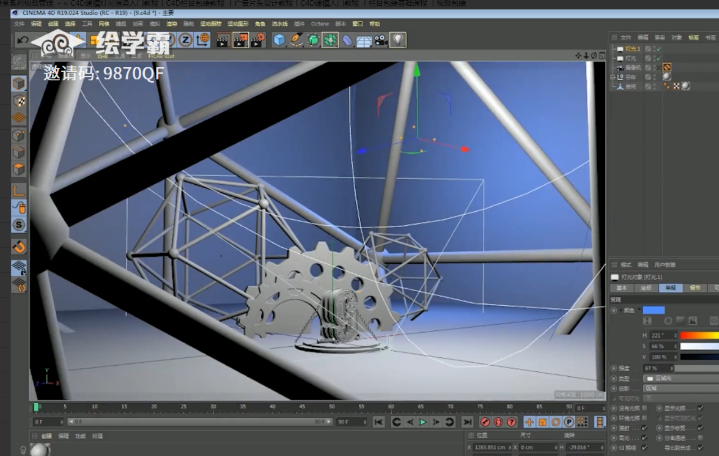This screenshot has width=719, height=456.
Task: Toggle the green enable checkmark for 灯光.1
Action: [x=658, y=49]
